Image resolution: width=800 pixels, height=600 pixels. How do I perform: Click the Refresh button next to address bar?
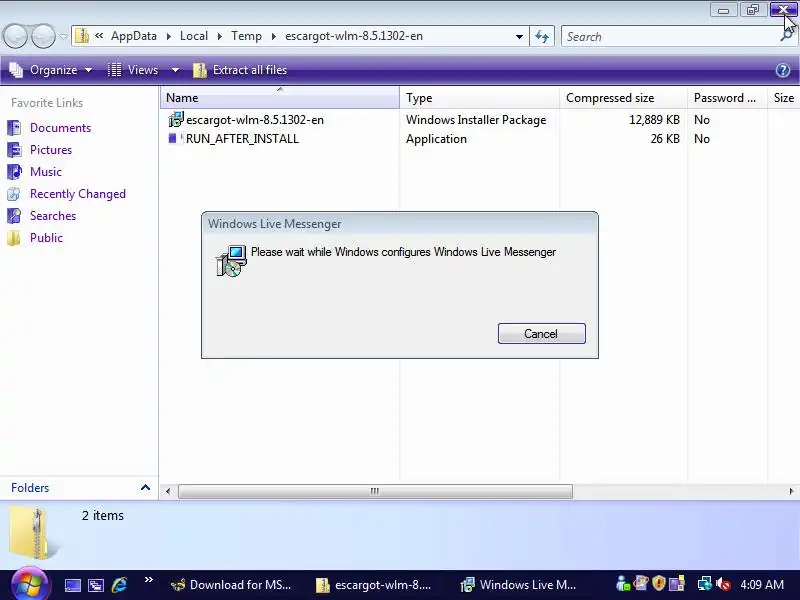point(542,36)
